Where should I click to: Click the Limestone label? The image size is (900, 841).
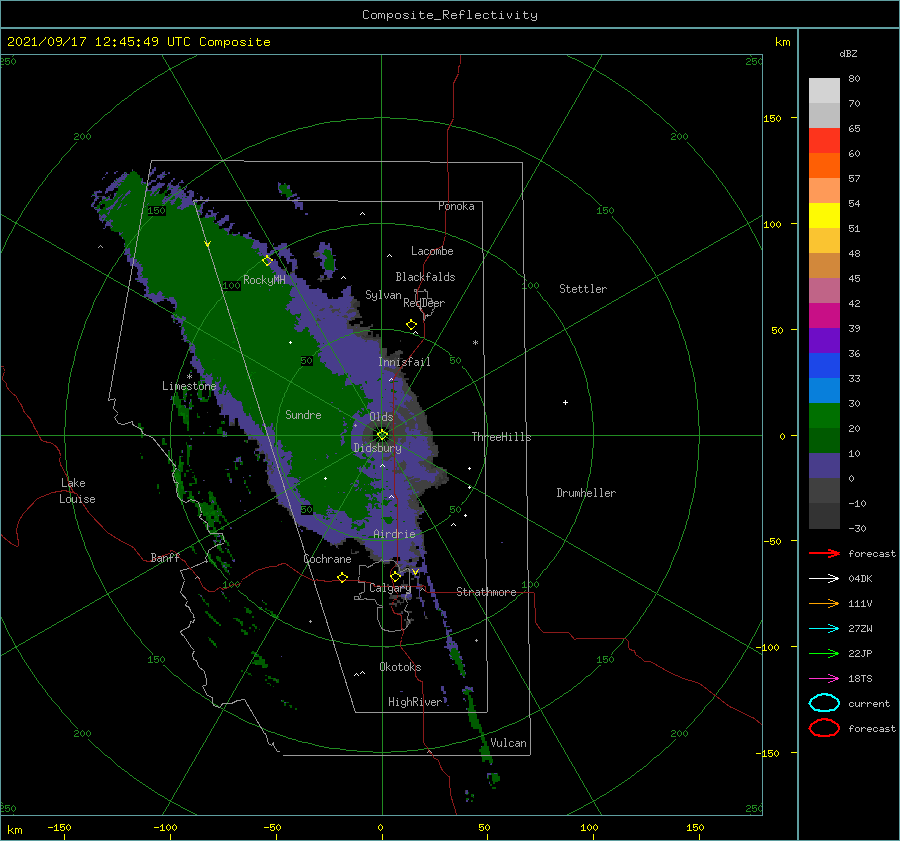pyautogui.click(x=189, y=386)
